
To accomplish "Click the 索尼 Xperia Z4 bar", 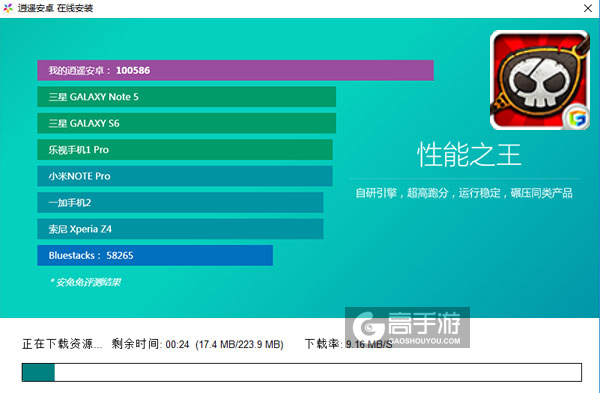I will [x=180, y=228].
